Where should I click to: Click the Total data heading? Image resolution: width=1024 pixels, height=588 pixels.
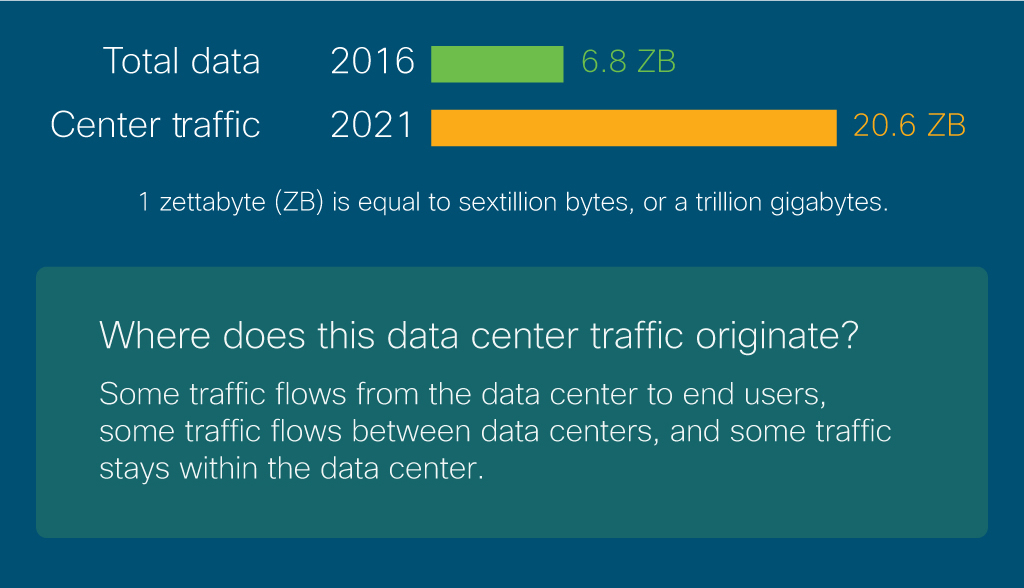click(182, 61)
